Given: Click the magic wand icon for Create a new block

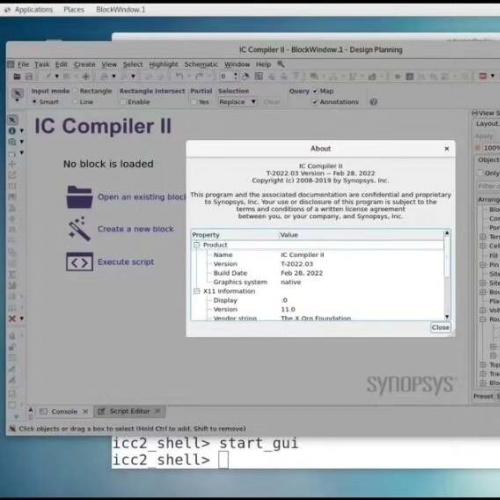Looking at the screenshot, I should point(79,229).
